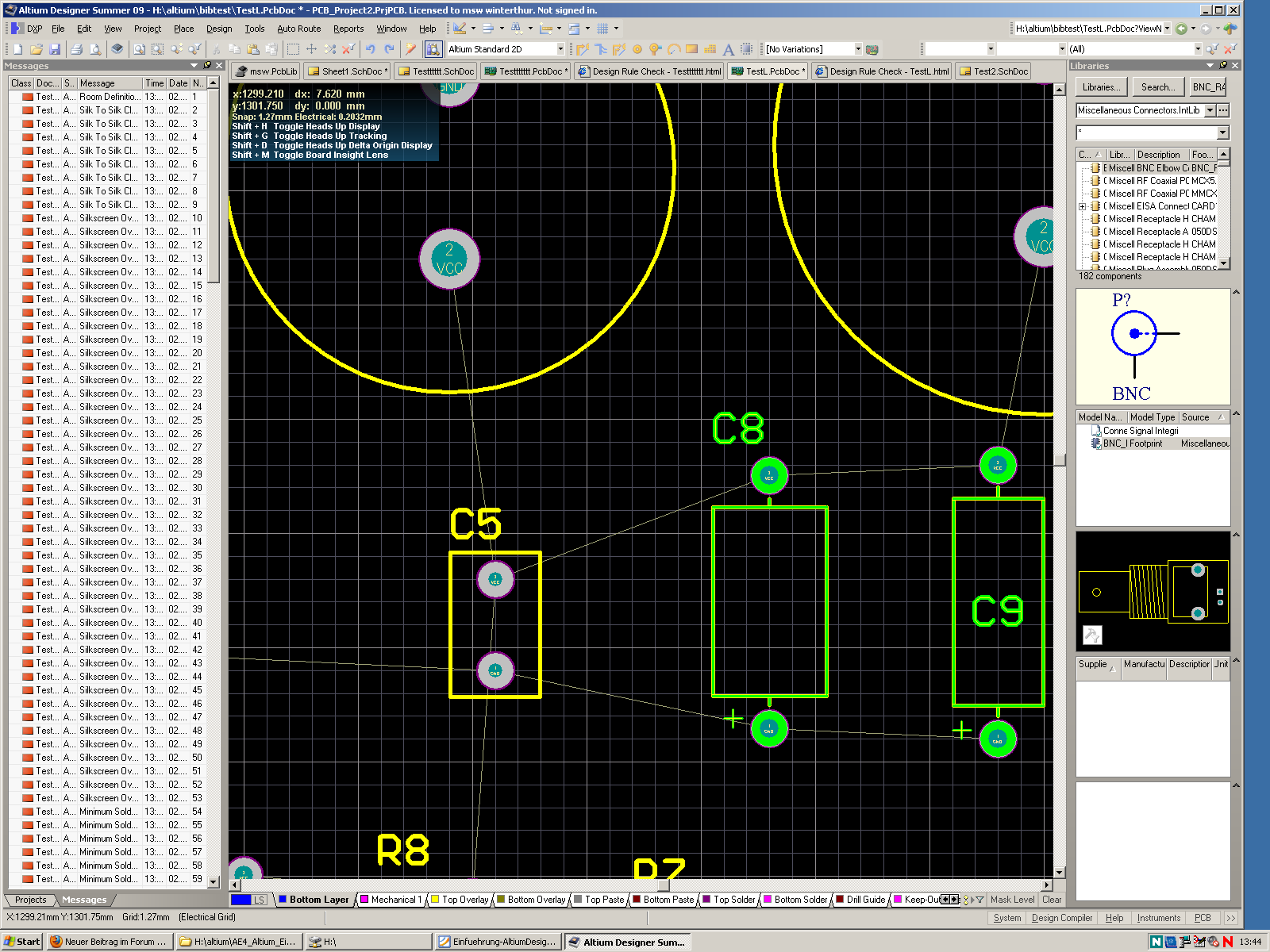Create a new document with the toolbar icon
The image size is (1270, 952).
point(17,49)
